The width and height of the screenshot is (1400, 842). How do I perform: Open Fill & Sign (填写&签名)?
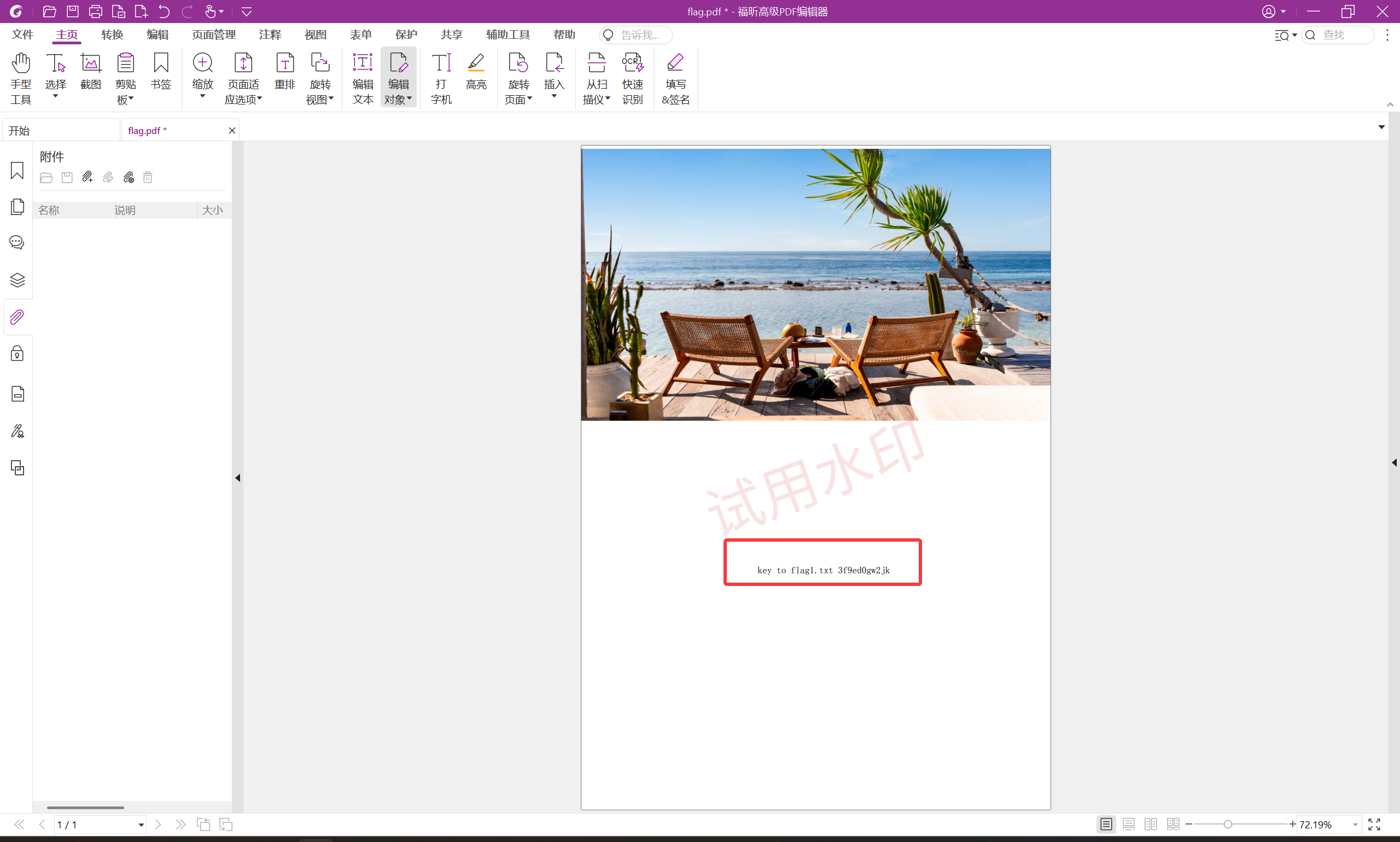(x=675, y=78)
